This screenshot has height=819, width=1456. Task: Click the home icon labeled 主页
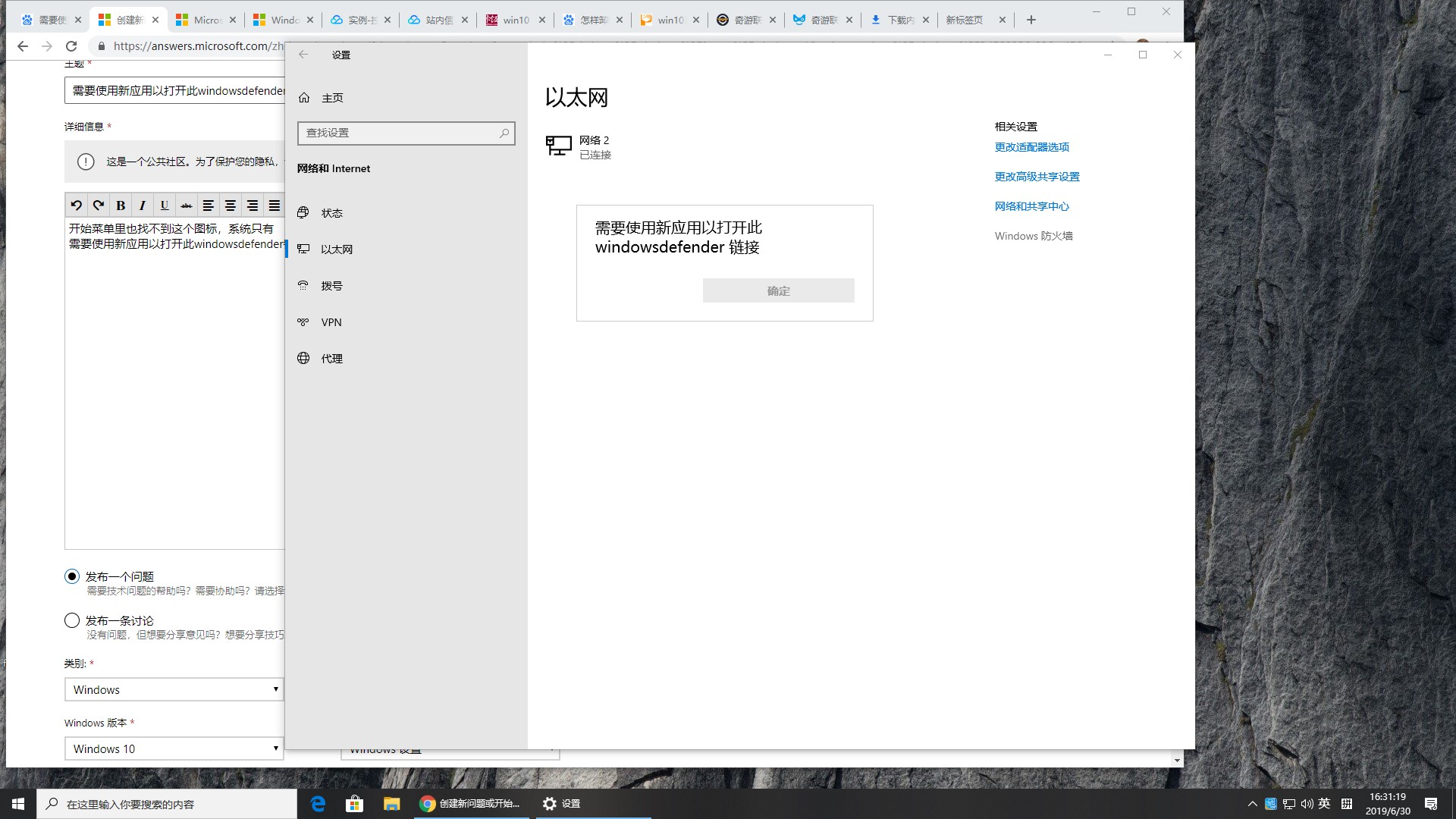(x=304, y=98)
